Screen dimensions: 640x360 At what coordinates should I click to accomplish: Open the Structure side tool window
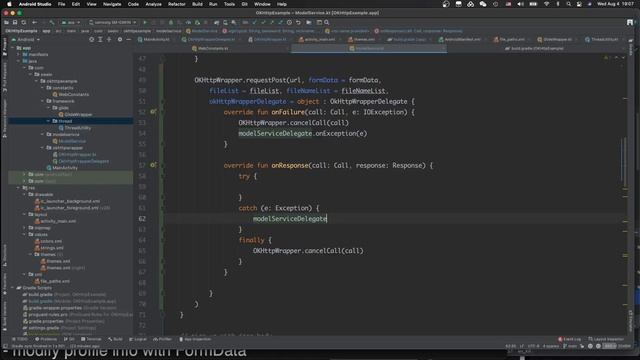(x=4, y=255)
